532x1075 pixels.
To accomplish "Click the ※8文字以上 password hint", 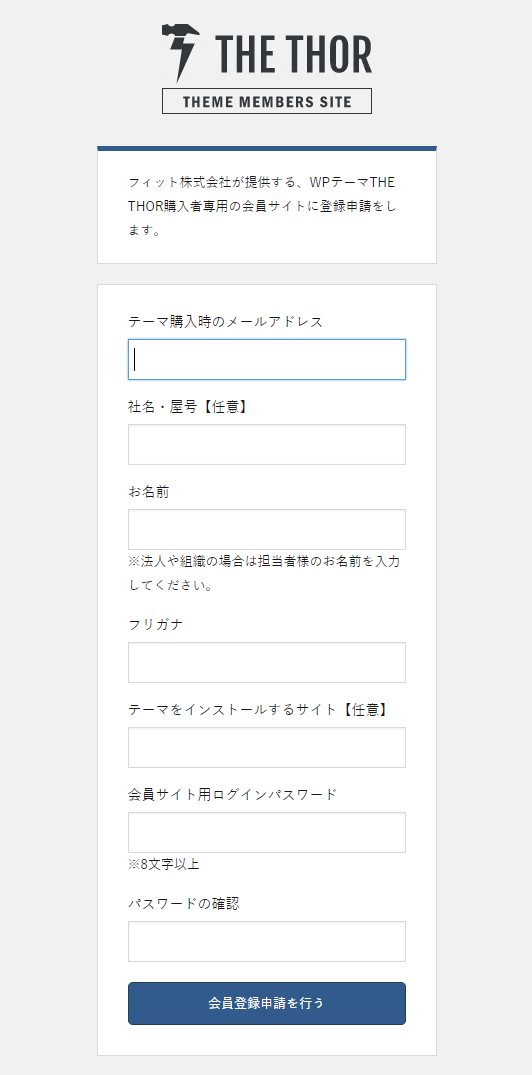I will click(164, 865).
